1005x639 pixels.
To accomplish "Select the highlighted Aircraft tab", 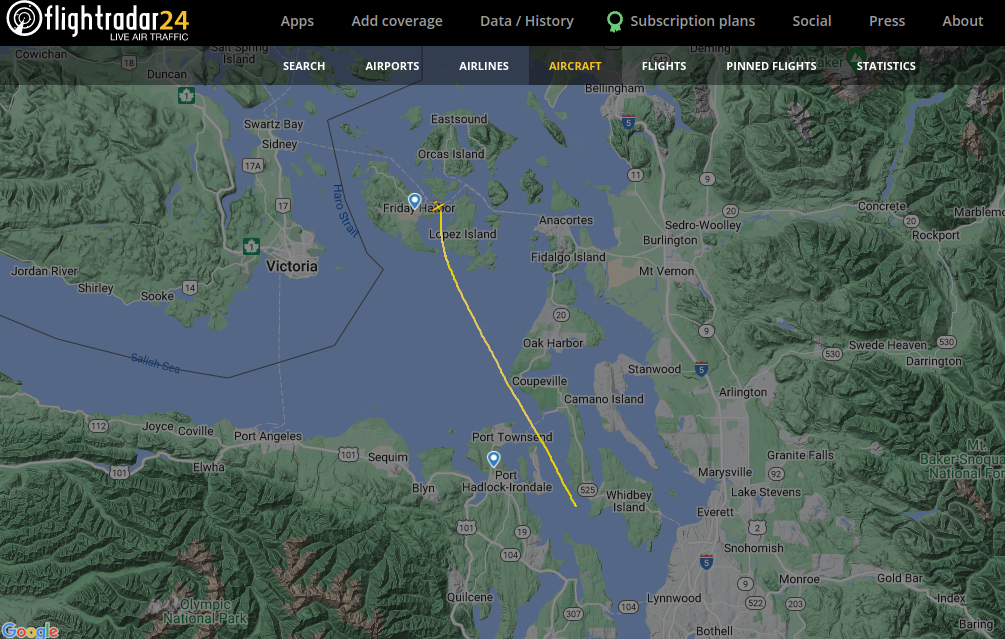I will (575, 66).
